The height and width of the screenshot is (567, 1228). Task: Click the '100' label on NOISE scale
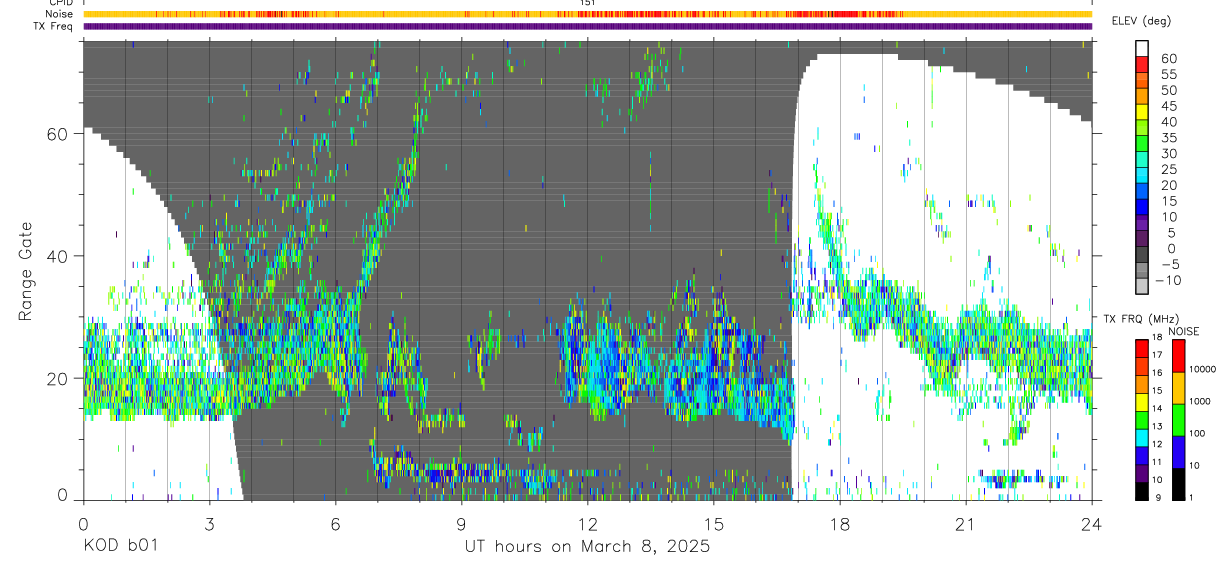point(1199,433)
